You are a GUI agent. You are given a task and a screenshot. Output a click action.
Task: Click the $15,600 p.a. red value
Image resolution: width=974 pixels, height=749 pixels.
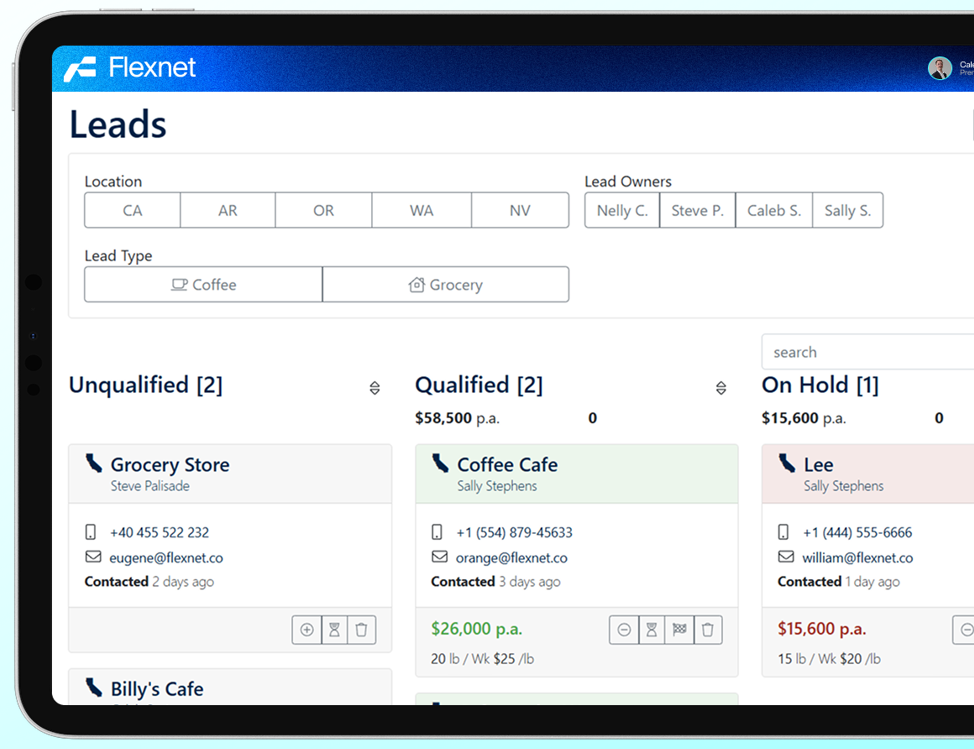click(x=822, y=629)
